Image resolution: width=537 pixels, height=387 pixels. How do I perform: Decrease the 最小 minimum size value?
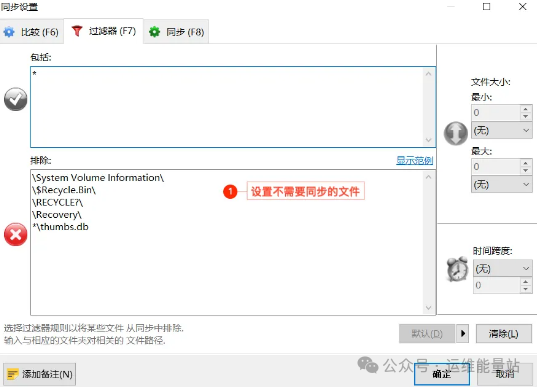coord(526,117)
